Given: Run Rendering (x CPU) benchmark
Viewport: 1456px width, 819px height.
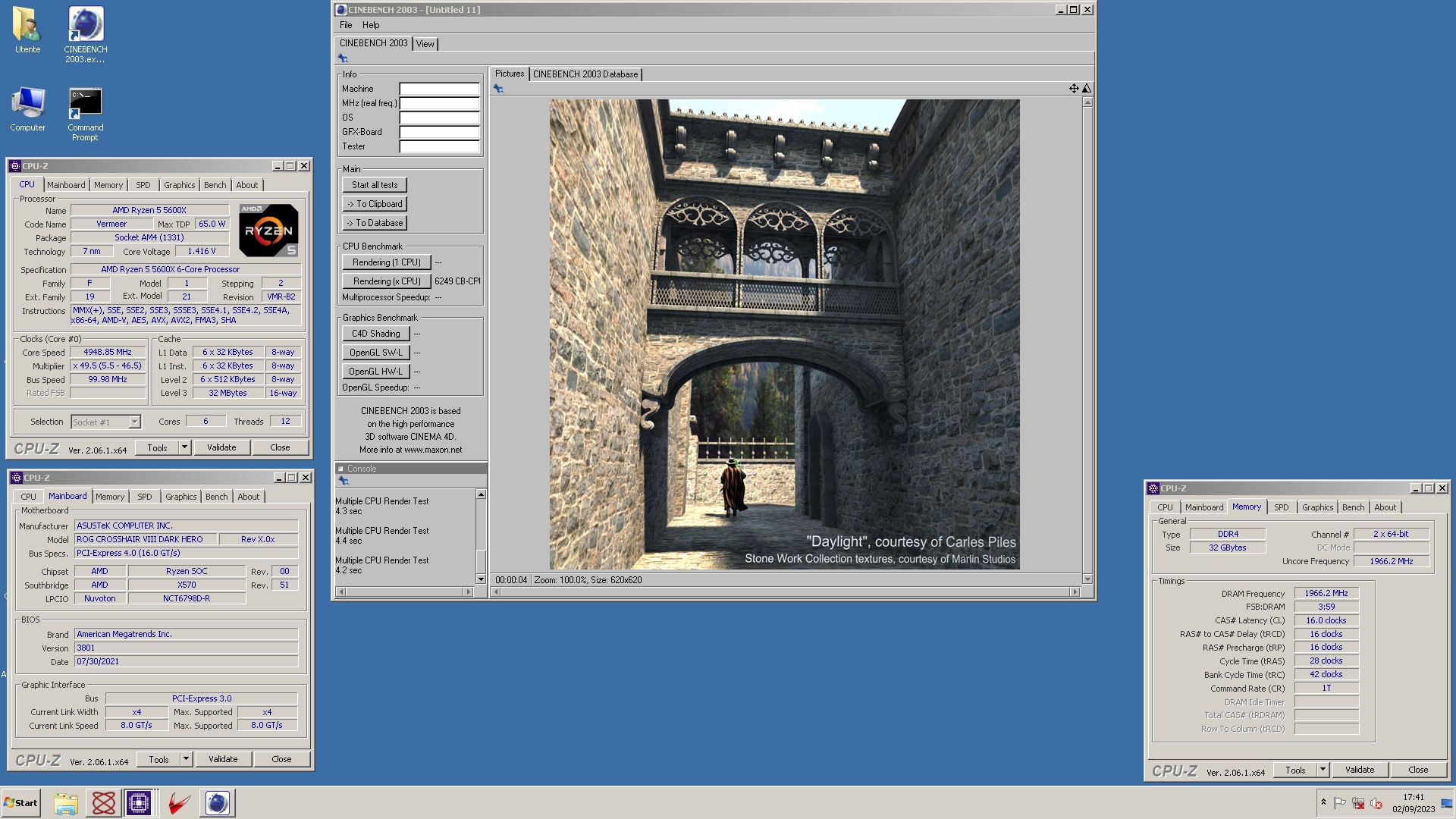Looking at the screenshot, I should (x=387, y=281).
